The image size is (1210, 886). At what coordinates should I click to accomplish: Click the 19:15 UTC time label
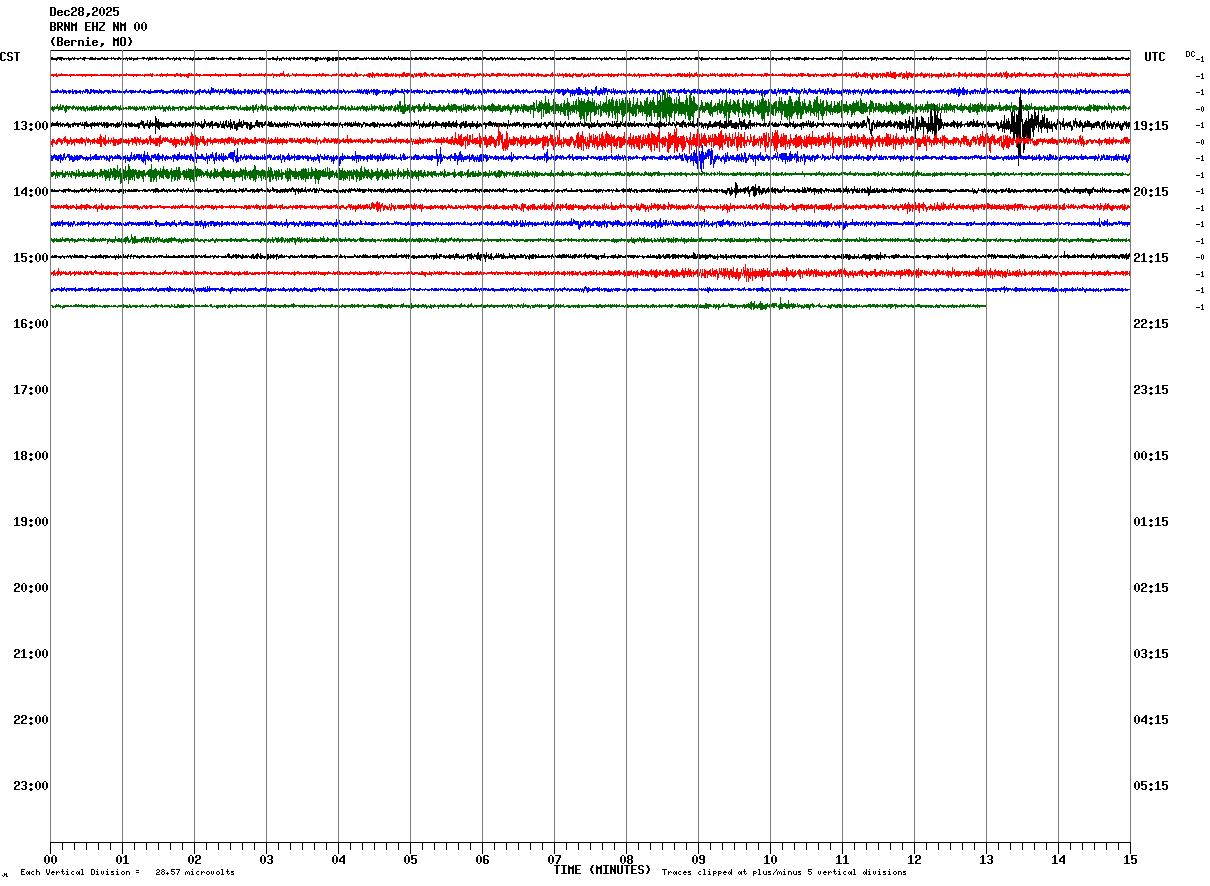pos(1151,126)
